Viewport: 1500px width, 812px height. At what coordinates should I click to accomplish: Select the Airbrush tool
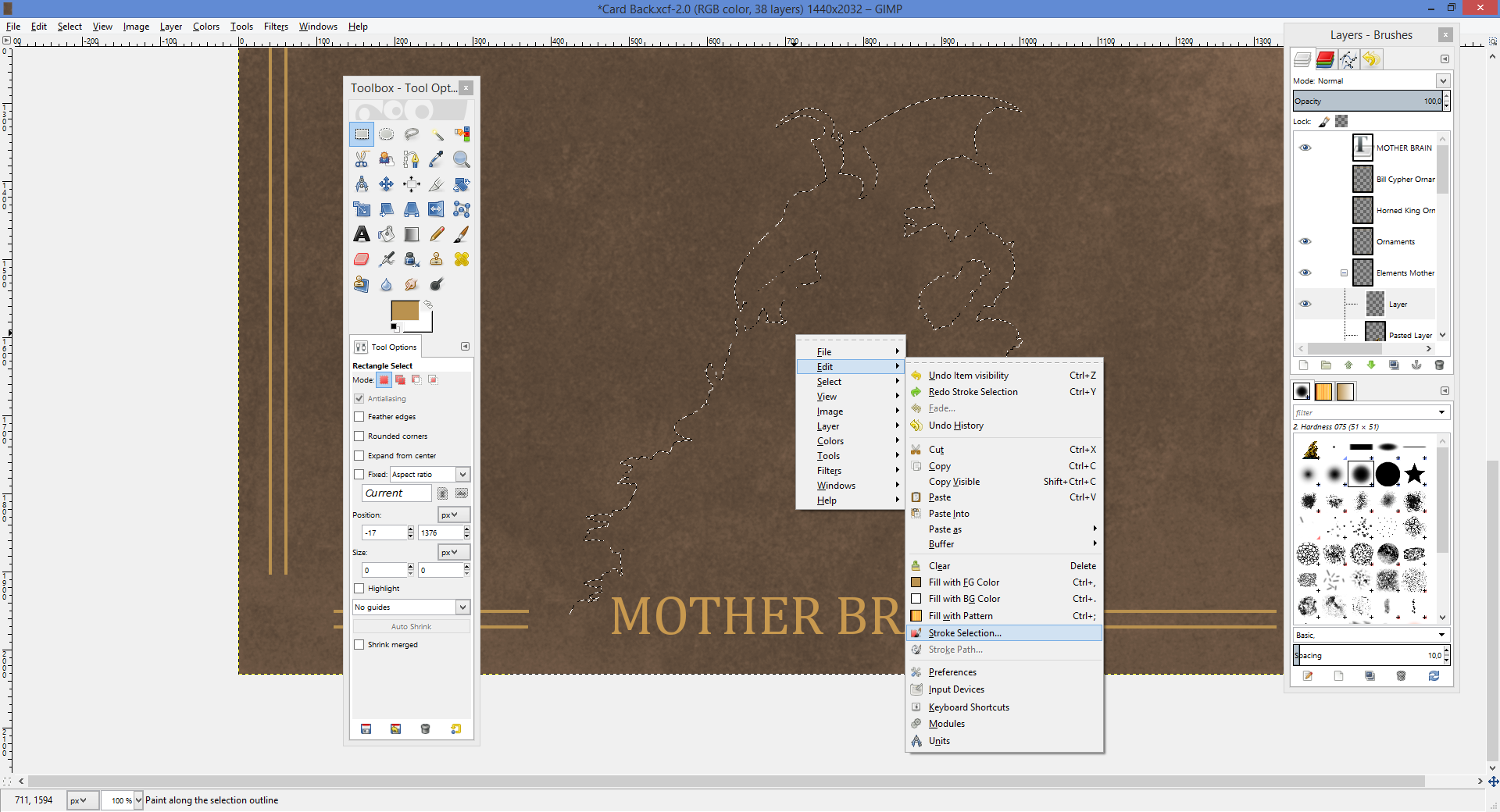coord(387,259)
